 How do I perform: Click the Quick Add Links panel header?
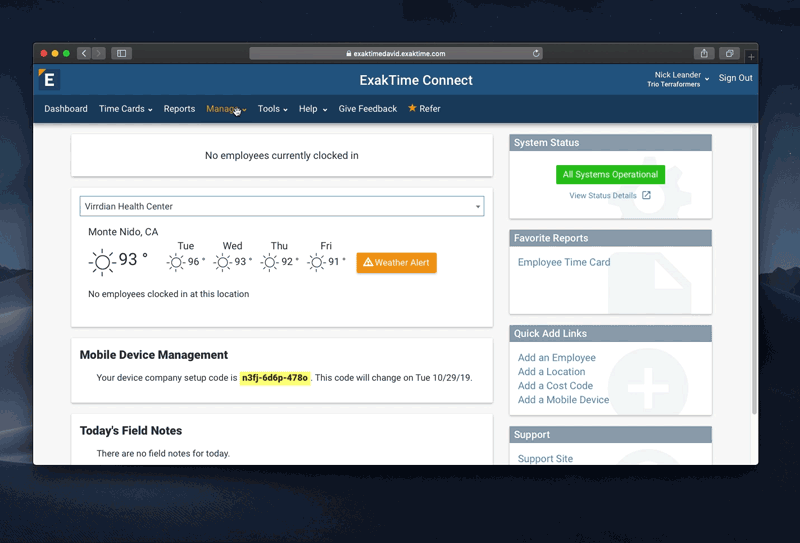[x=610, y=334]
